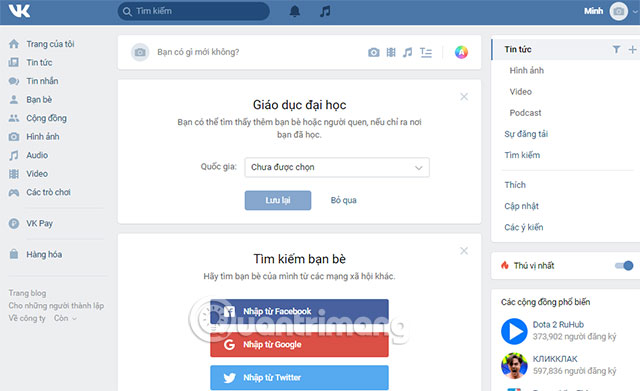Click '373,902 người đăng ký' subscriber text
This screenshot has width=640, height=391.
coord(574,337)
